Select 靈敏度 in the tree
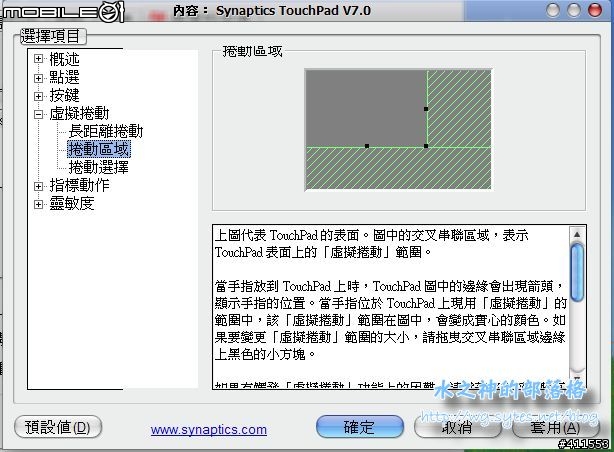This screenshot has width=614, height=452. 72,203
